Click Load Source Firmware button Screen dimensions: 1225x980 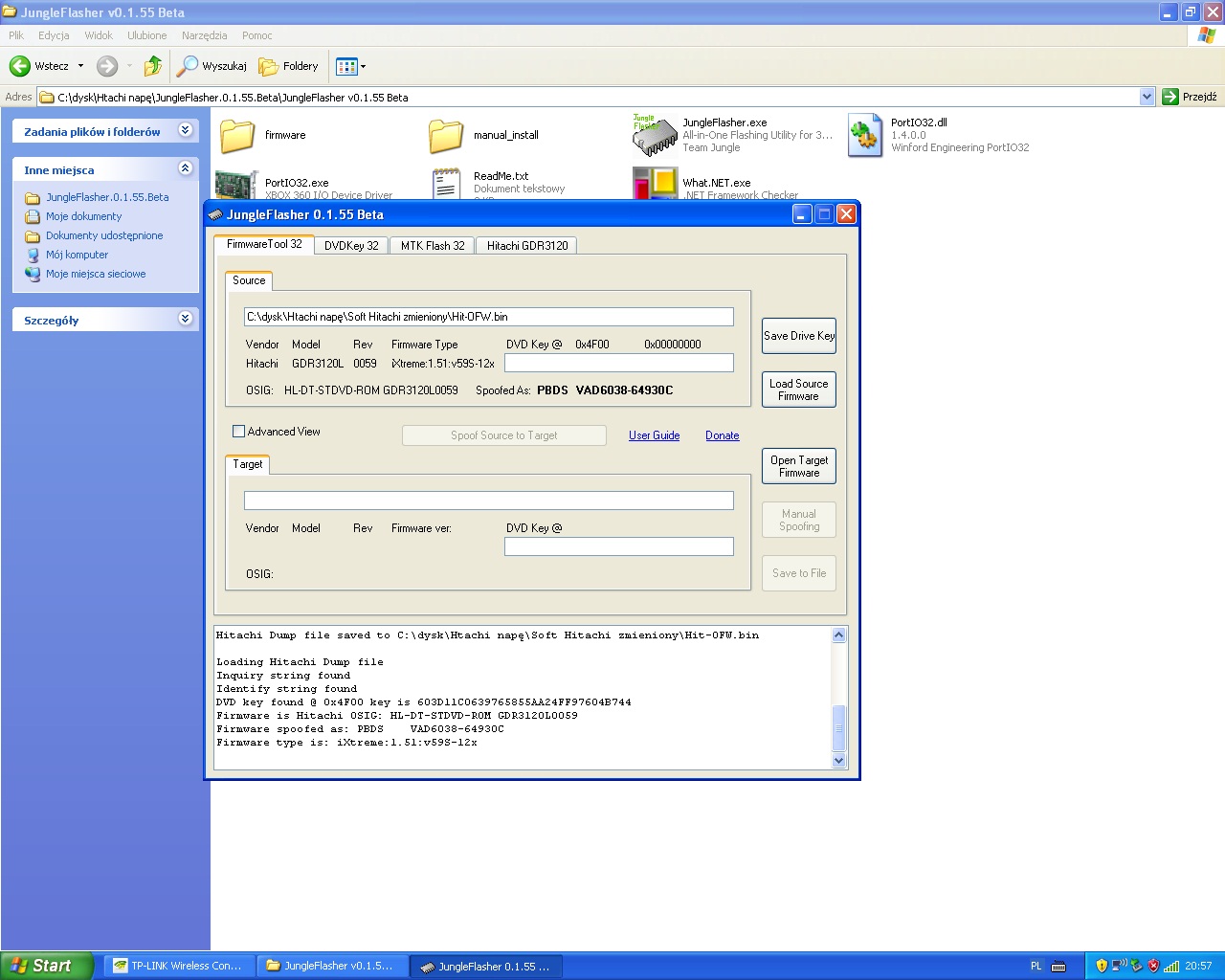coord(799,390)
